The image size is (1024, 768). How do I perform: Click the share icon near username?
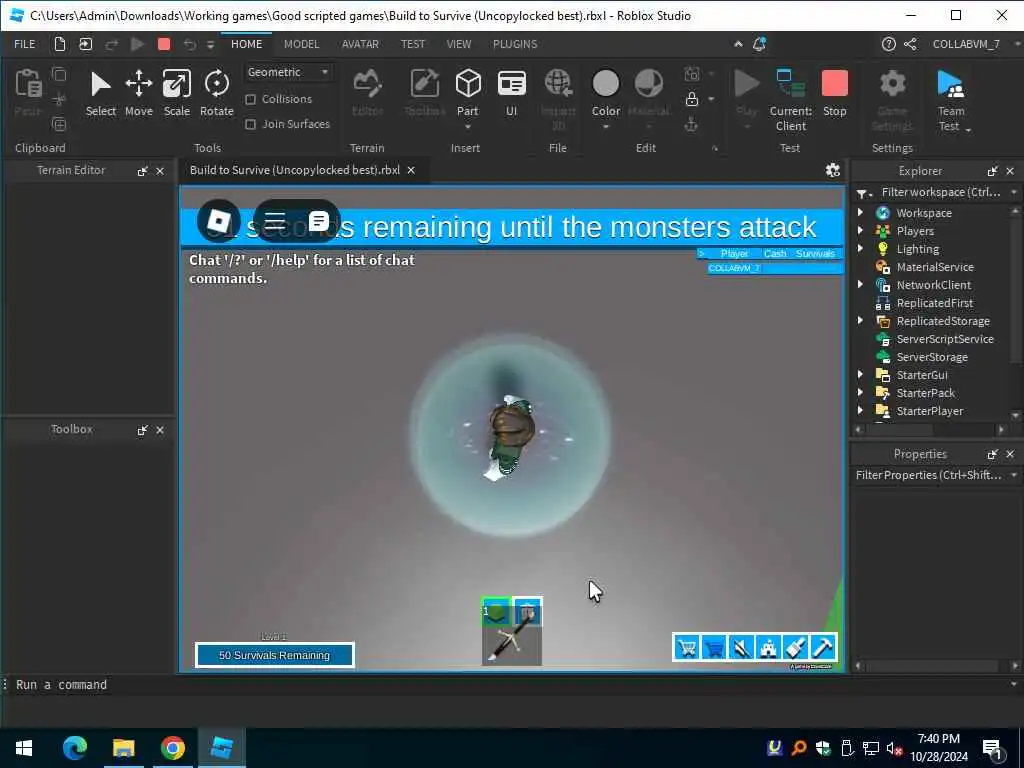(910, 44)
